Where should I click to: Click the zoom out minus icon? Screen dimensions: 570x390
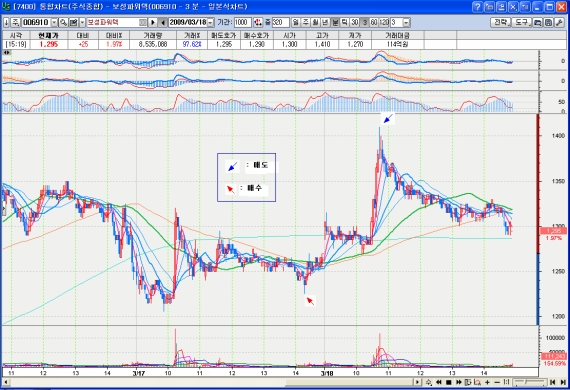[497, 382]
